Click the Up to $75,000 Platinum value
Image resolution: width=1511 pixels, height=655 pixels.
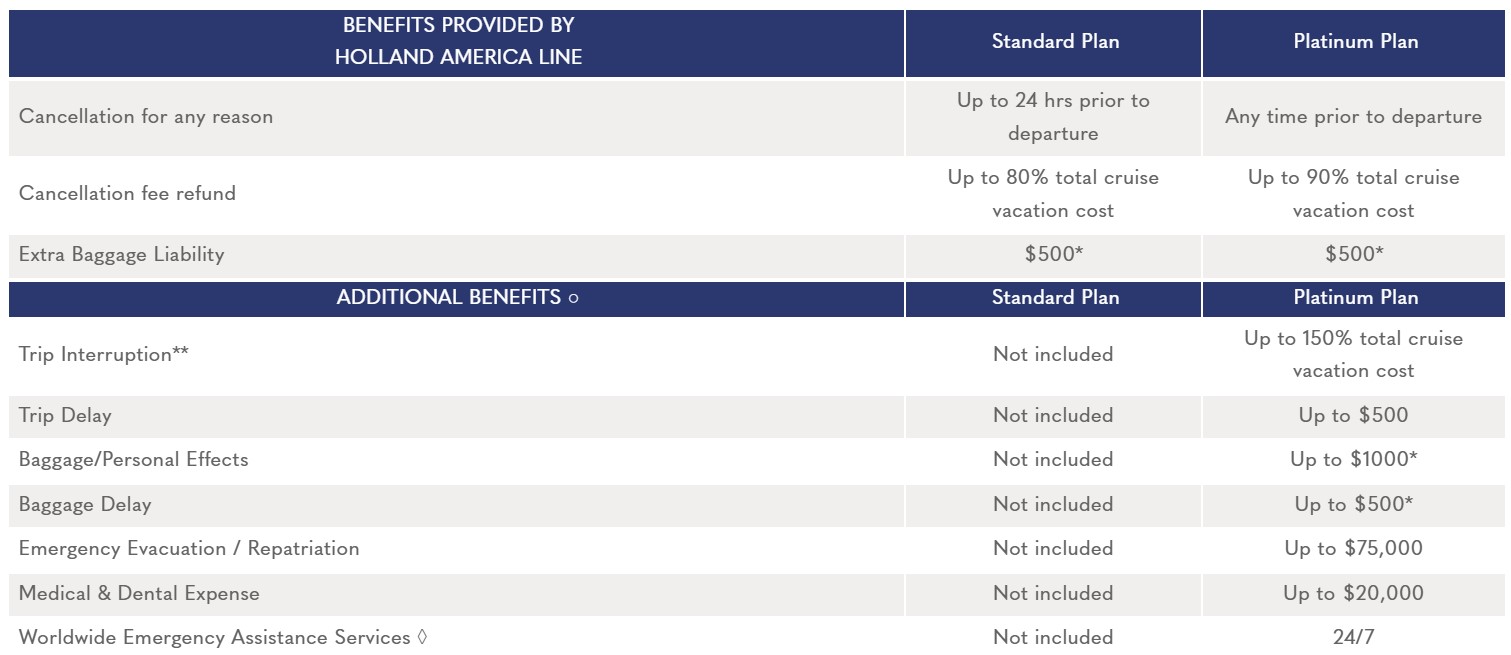click(1354, 549)
